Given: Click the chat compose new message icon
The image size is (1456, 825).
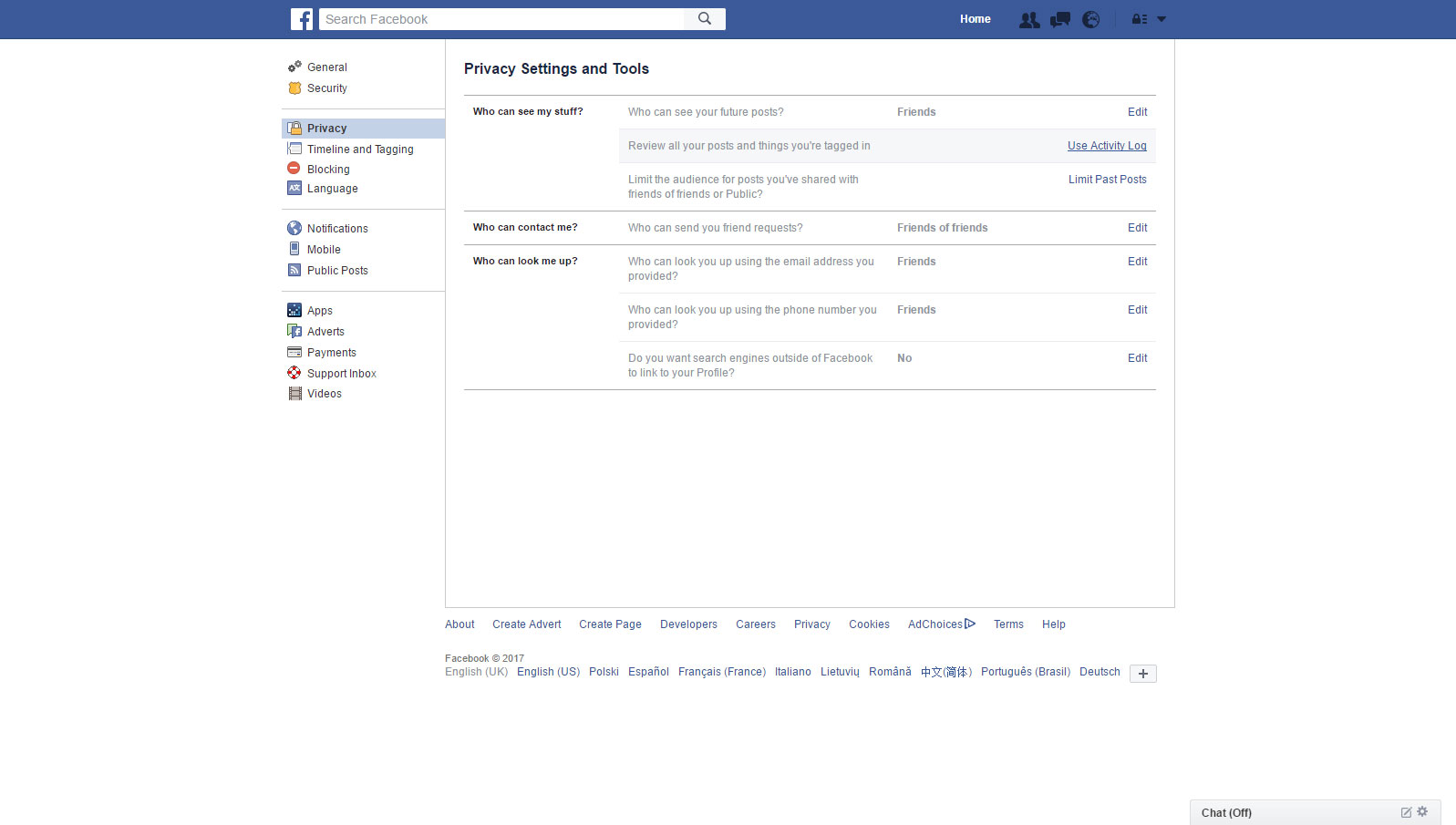Looking at the screenshot, I should coord(1407,812).
